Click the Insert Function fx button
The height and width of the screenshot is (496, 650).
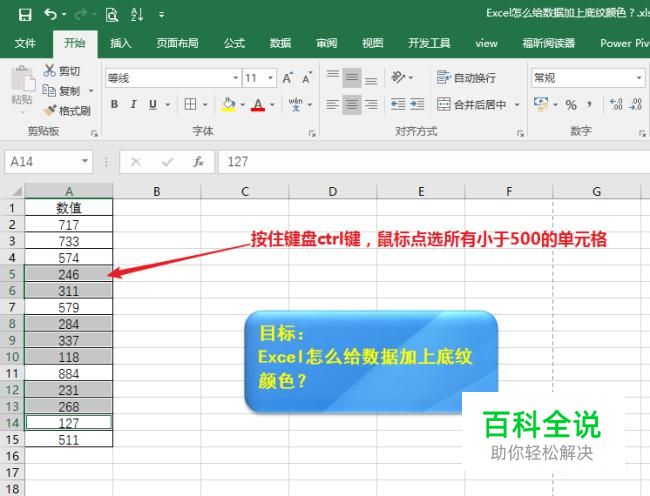[x=198, y=162]
